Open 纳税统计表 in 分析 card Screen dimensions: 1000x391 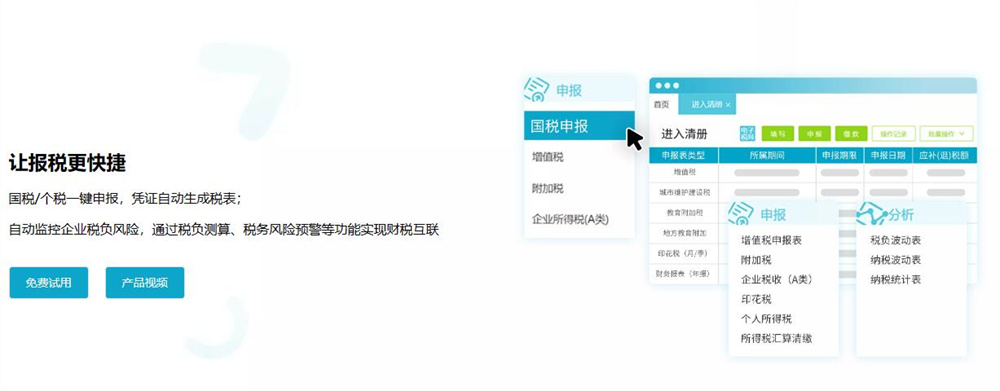pos(895,279)
